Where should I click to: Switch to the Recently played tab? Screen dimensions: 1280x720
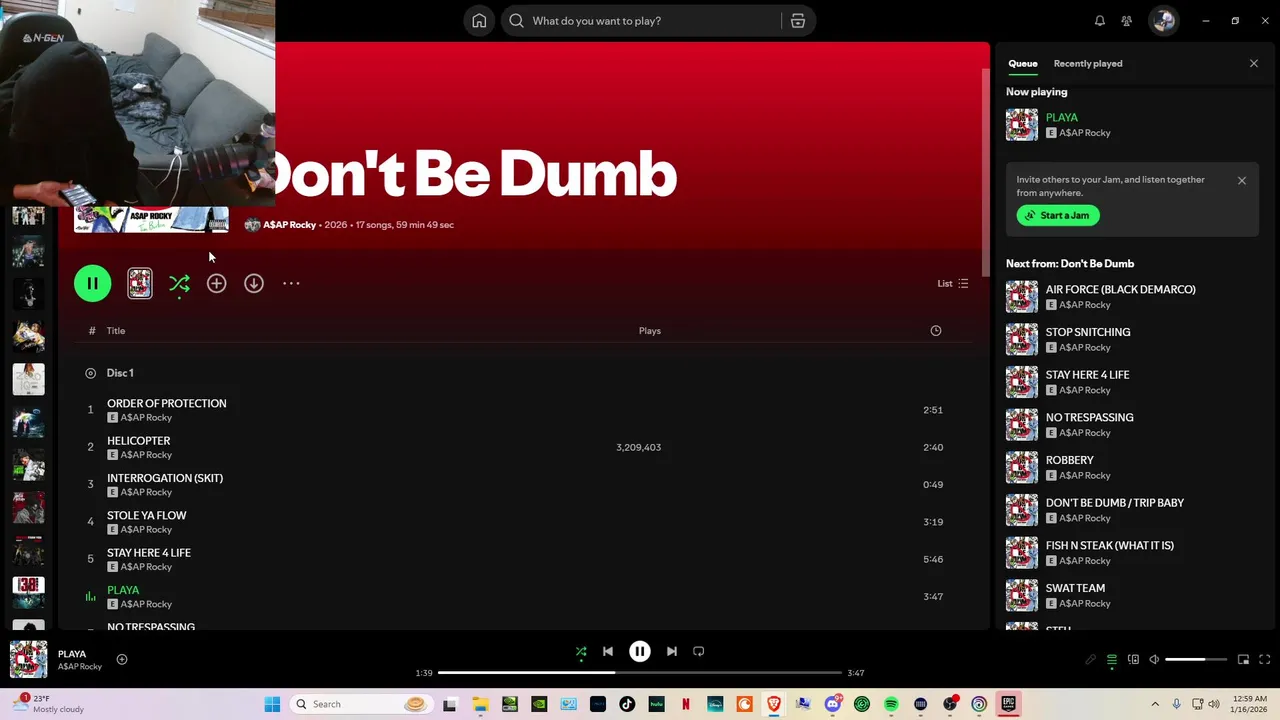pos(1088,64)
